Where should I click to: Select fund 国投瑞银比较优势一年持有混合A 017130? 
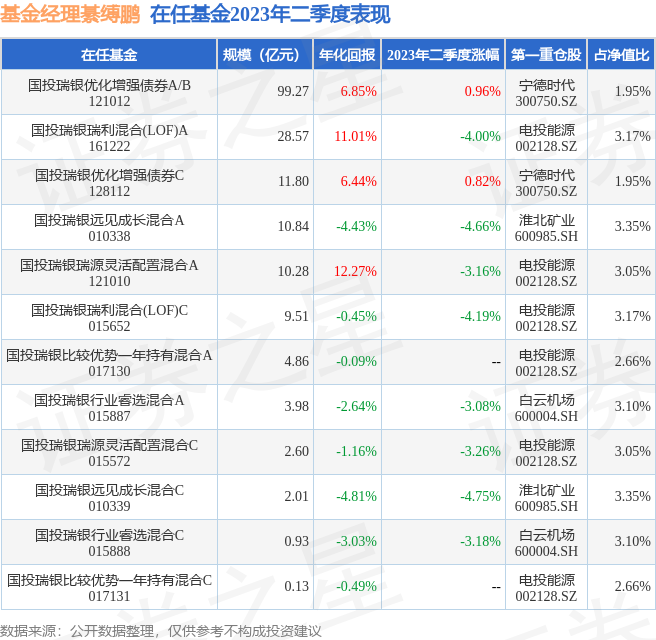[109, 363]
